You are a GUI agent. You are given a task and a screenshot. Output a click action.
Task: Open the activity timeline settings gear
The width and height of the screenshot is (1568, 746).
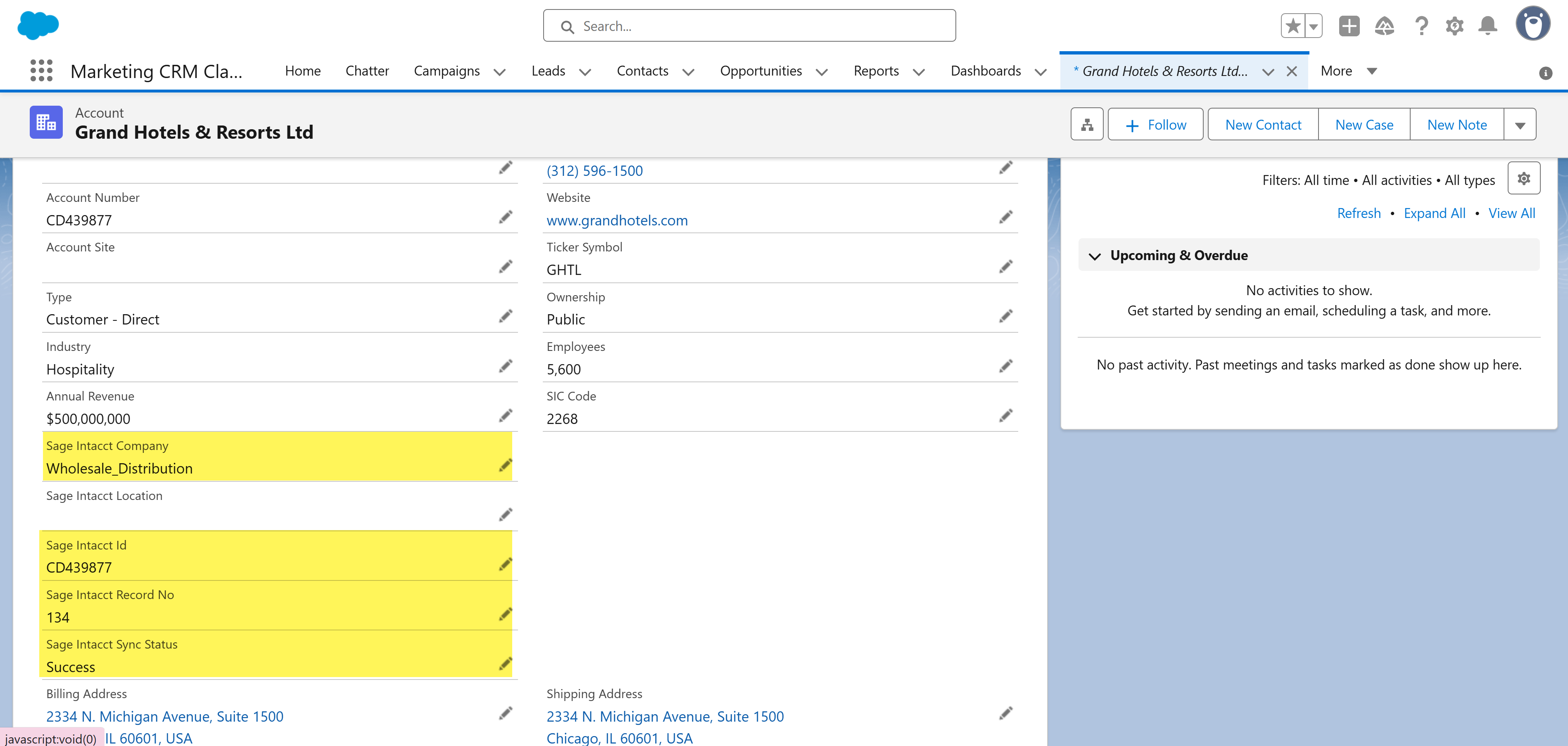pyautogui.click(x=1523, y=178)
